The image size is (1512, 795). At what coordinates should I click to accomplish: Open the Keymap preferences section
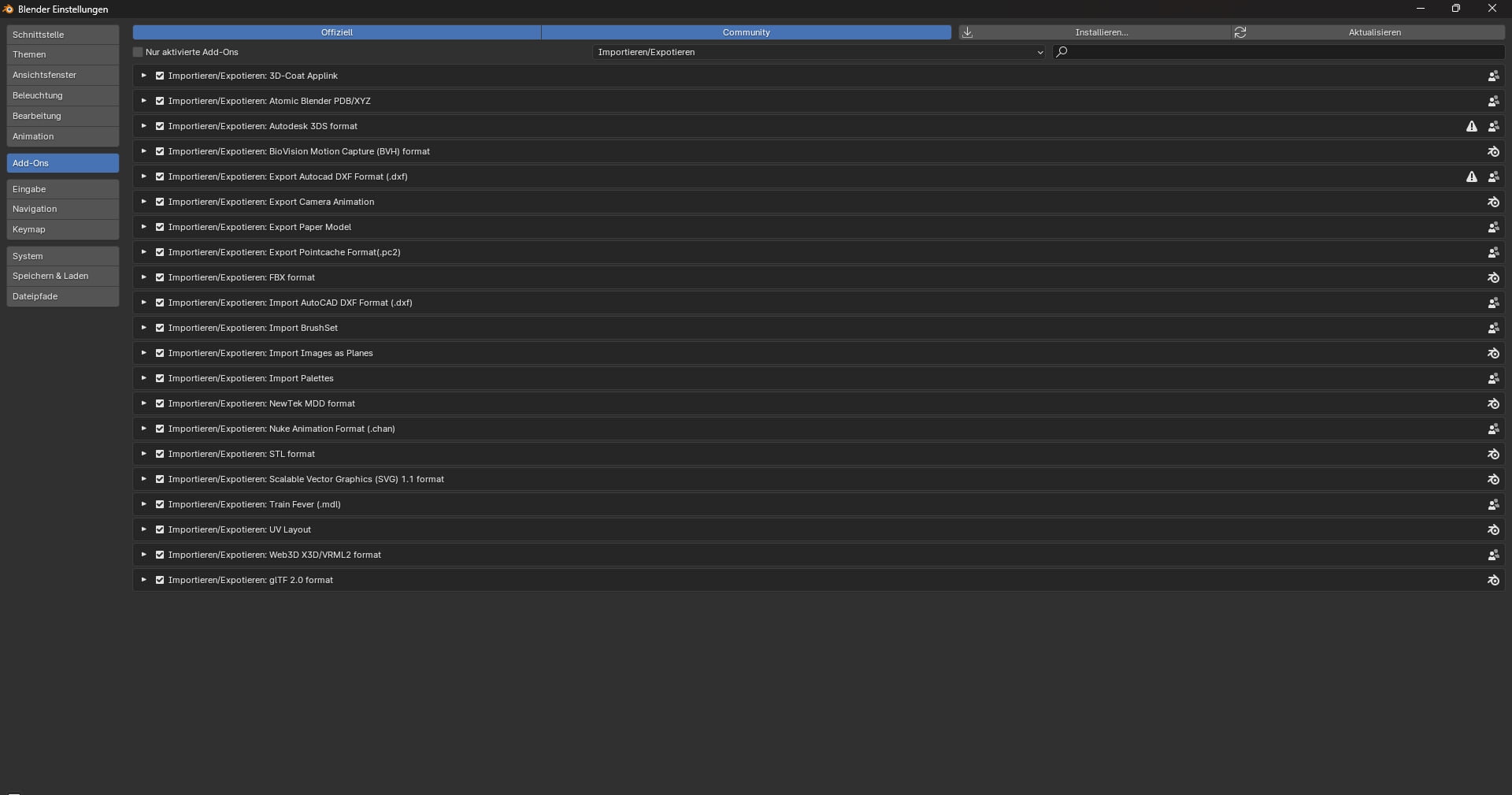click(x=62, y=230)
